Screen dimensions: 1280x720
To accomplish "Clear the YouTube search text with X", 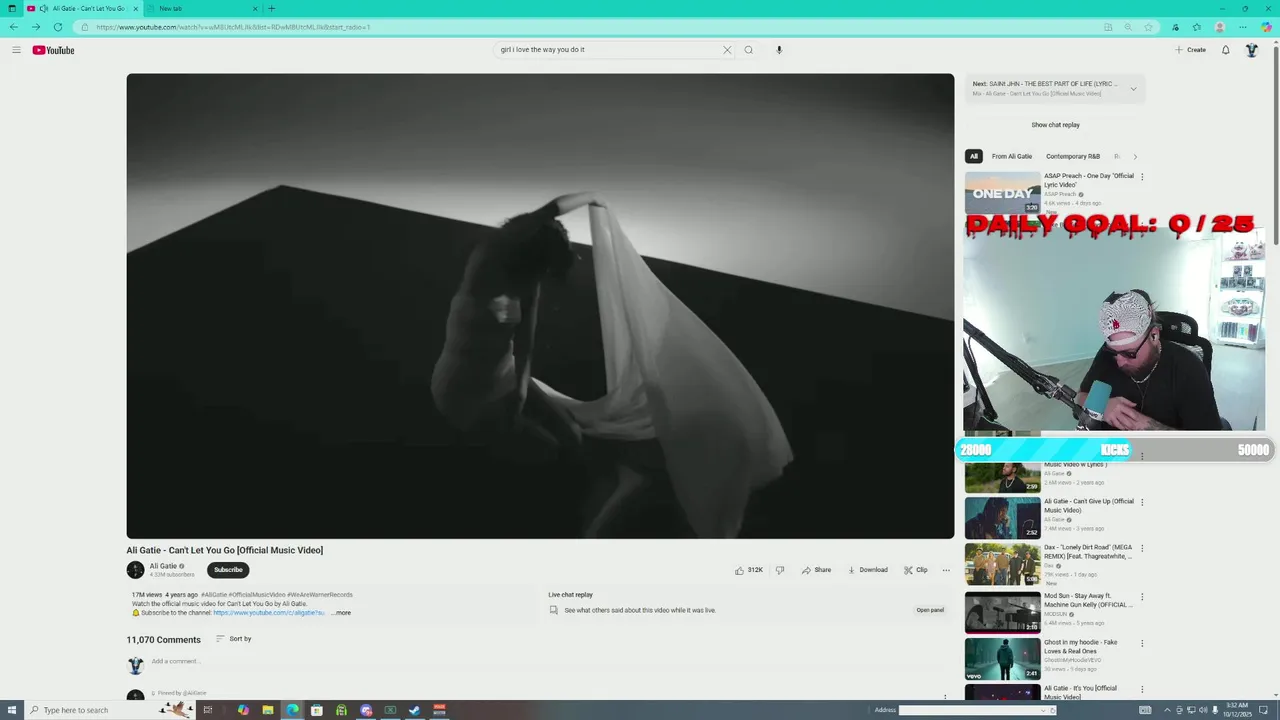I will 727,50.
